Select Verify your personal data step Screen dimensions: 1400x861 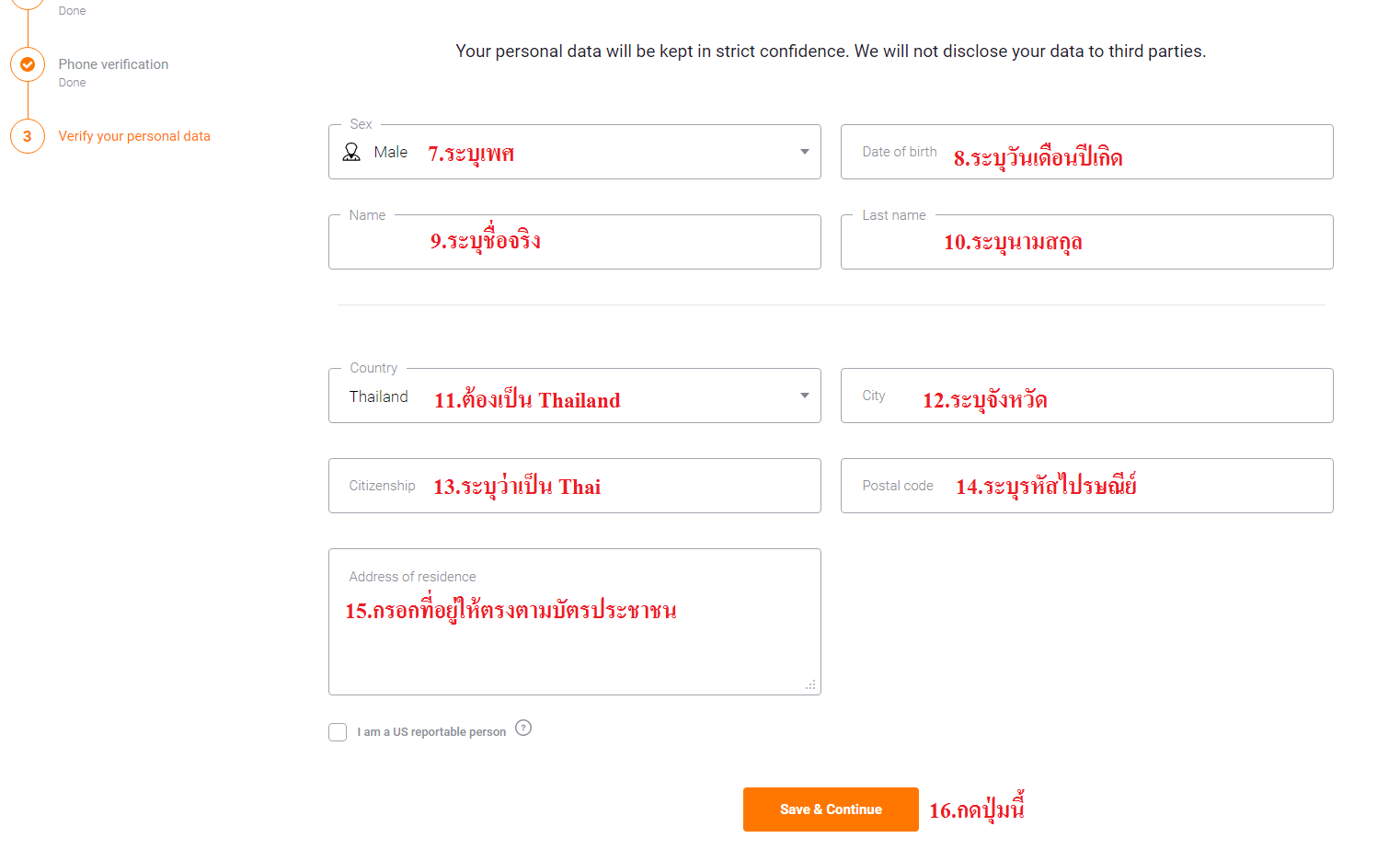coord(134,136)
